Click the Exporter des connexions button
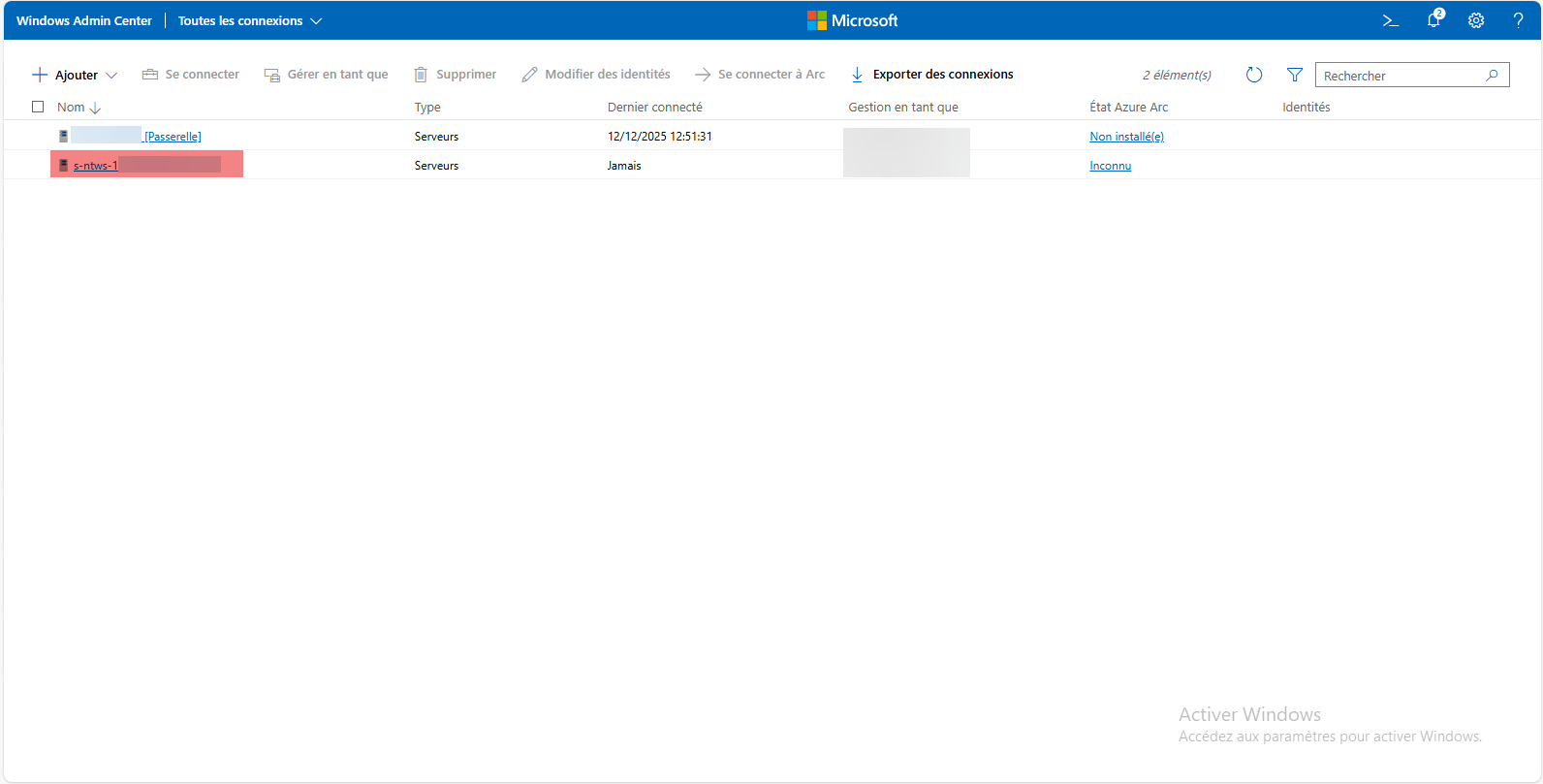This screenshot has height=784, width=1543. (x=931, y=75)
